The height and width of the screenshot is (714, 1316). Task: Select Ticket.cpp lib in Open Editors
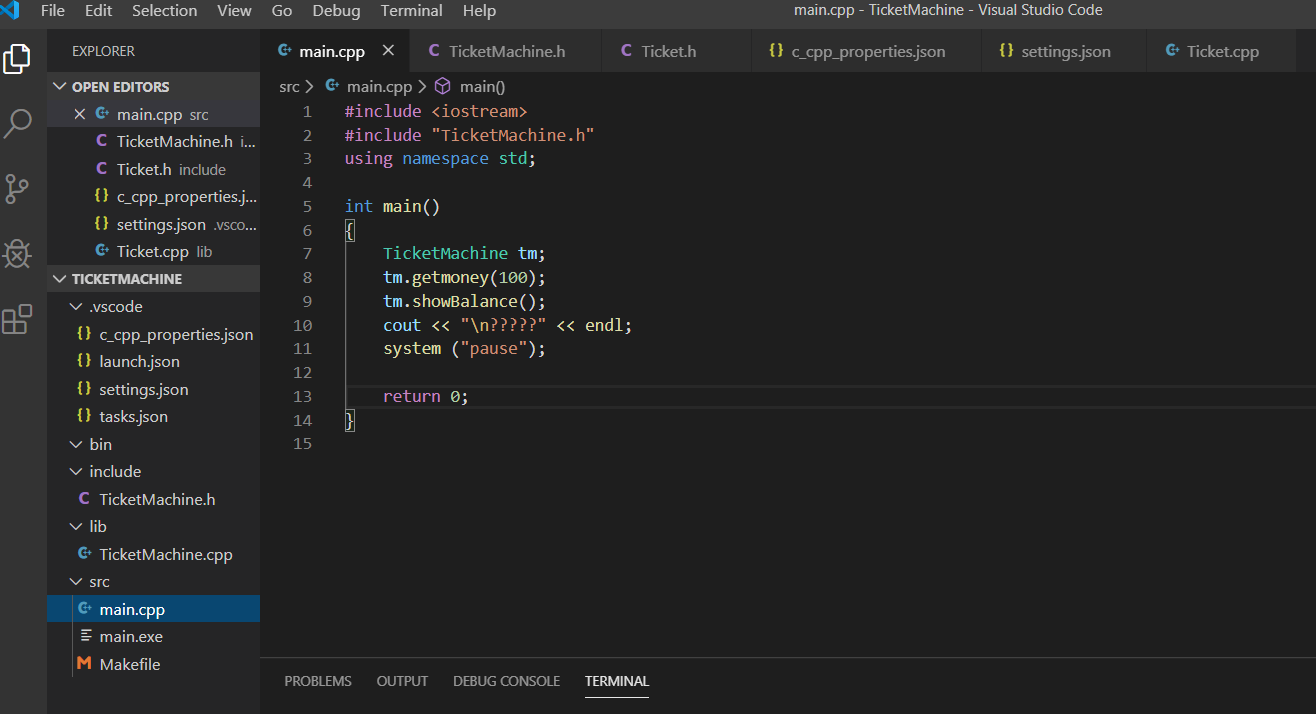(153, 252)
